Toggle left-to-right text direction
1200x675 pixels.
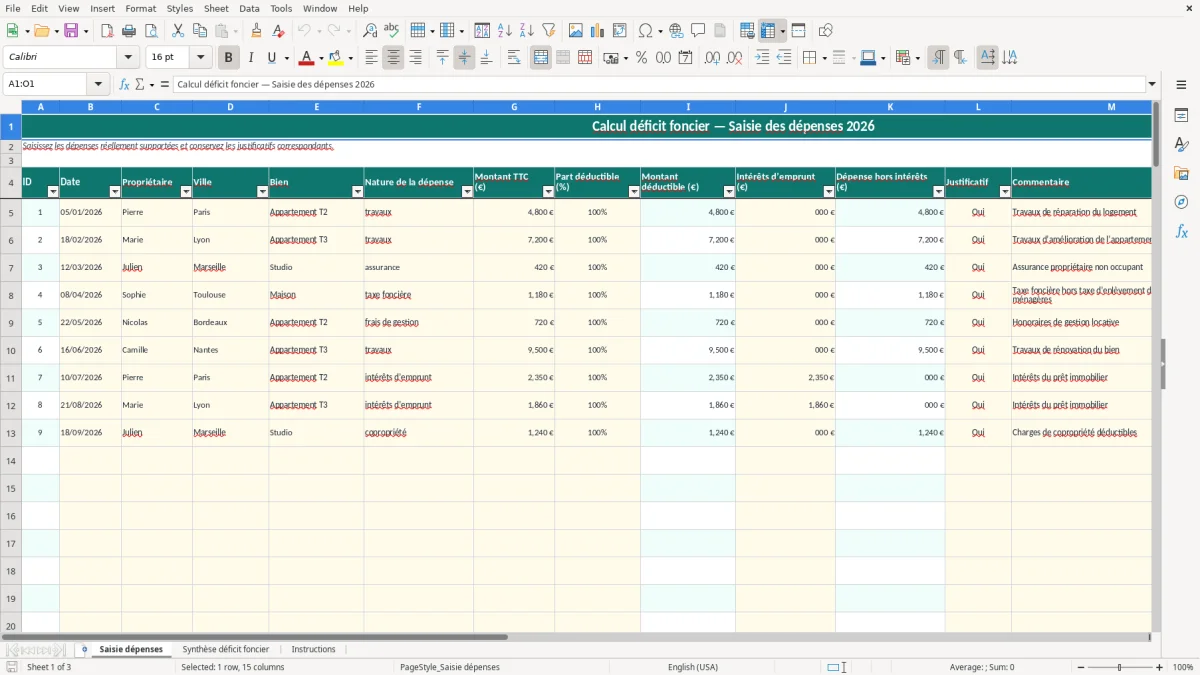938,58
